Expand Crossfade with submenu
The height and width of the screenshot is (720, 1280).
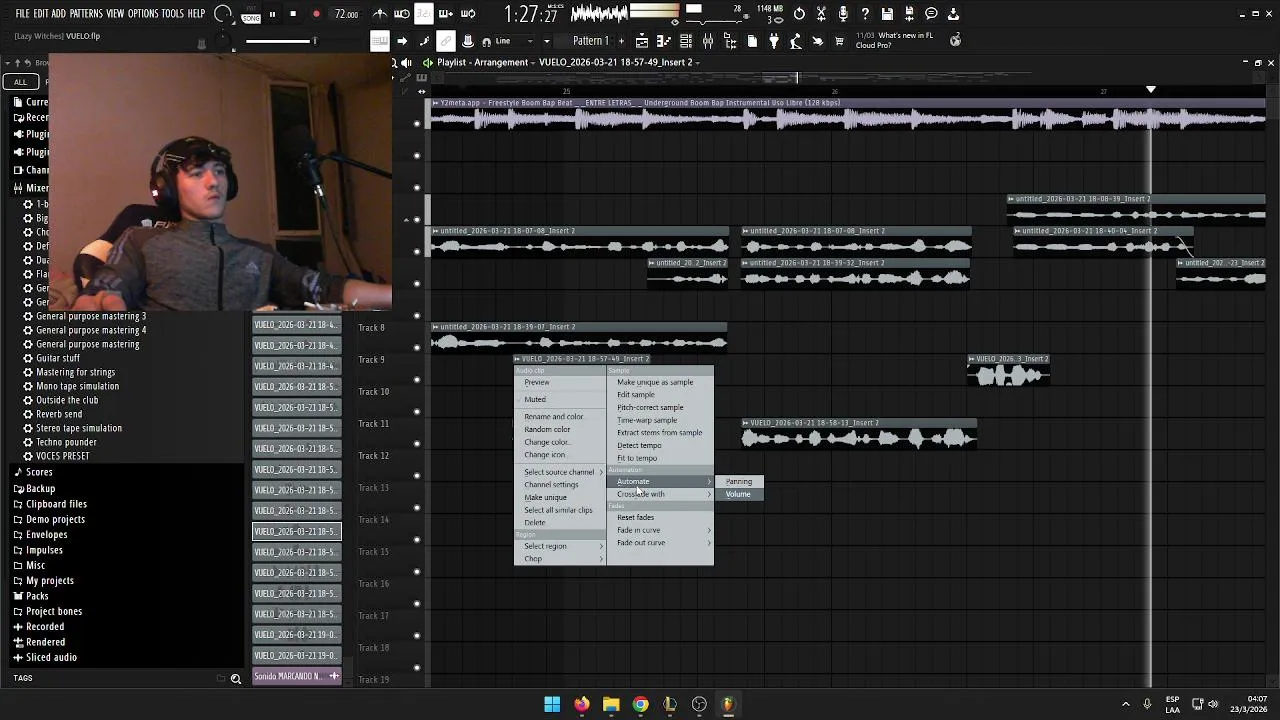(x=662, y=494)
